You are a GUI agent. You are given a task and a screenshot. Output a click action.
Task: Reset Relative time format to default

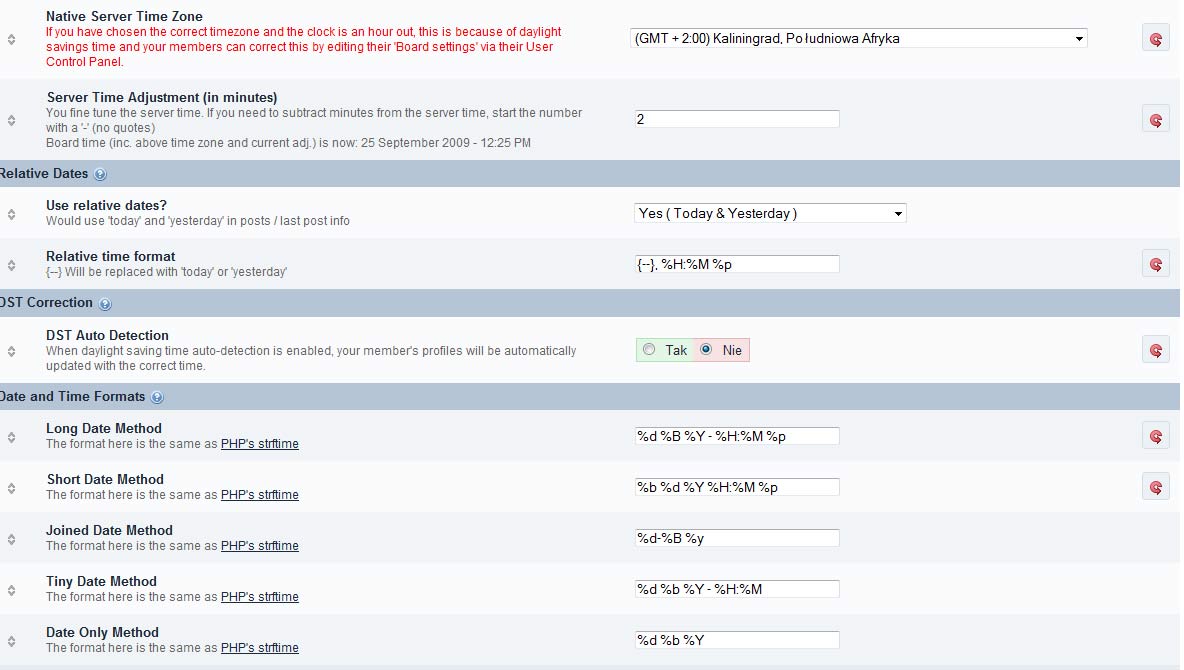1155,264
